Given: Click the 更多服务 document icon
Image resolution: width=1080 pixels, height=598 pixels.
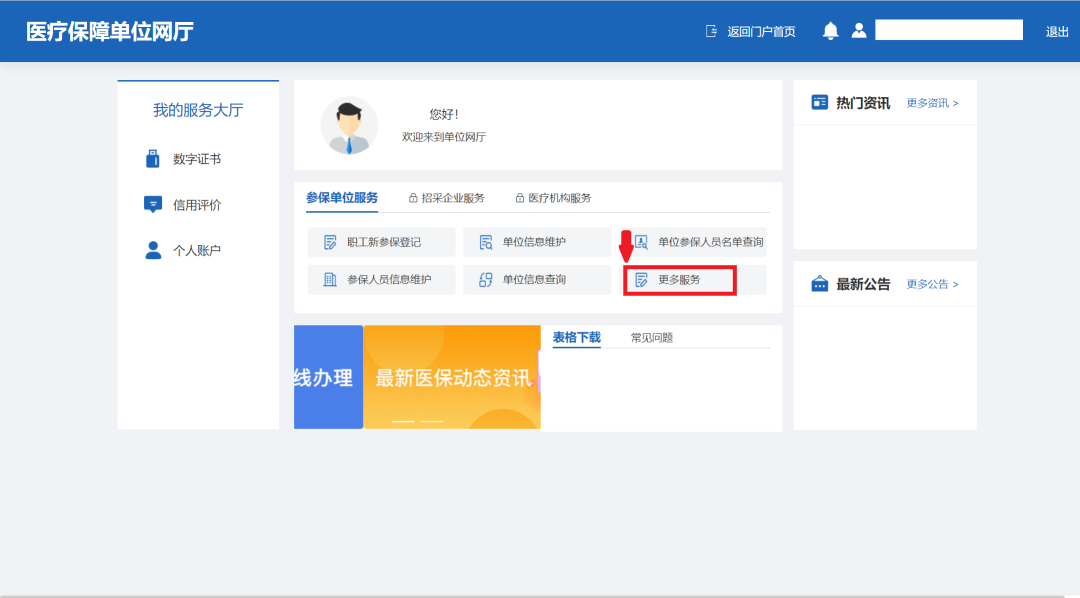Looking at the screenshot, I should [x=641, y=280].
